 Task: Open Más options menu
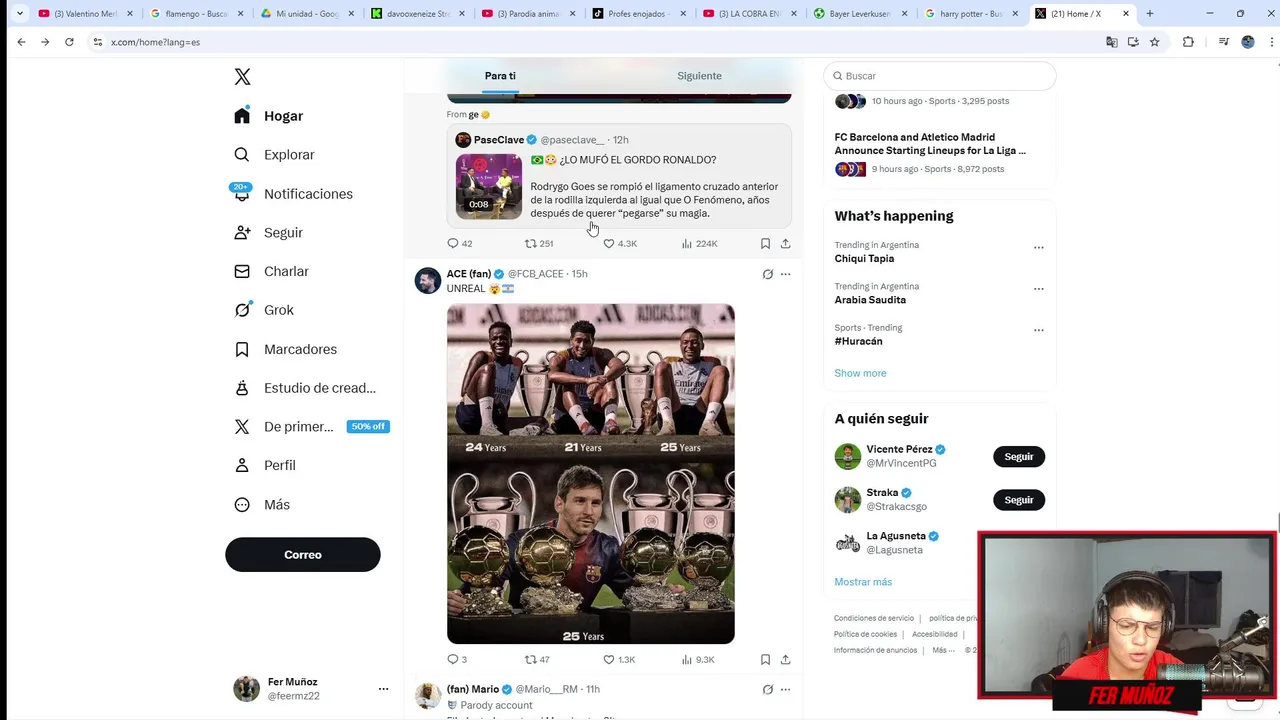(262, 505)
